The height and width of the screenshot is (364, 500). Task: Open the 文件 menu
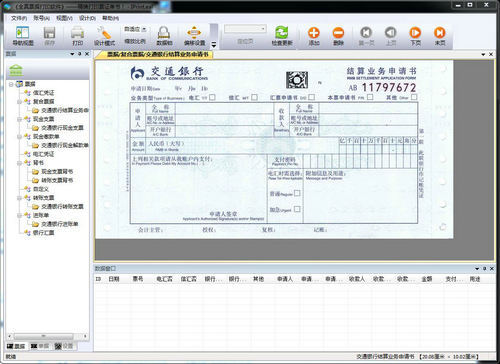19,18
